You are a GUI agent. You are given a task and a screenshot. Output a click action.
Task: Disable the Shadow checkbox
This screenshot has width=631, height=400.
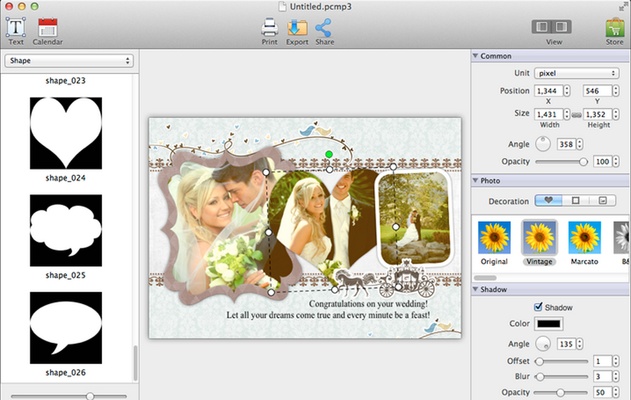[539, 307]
